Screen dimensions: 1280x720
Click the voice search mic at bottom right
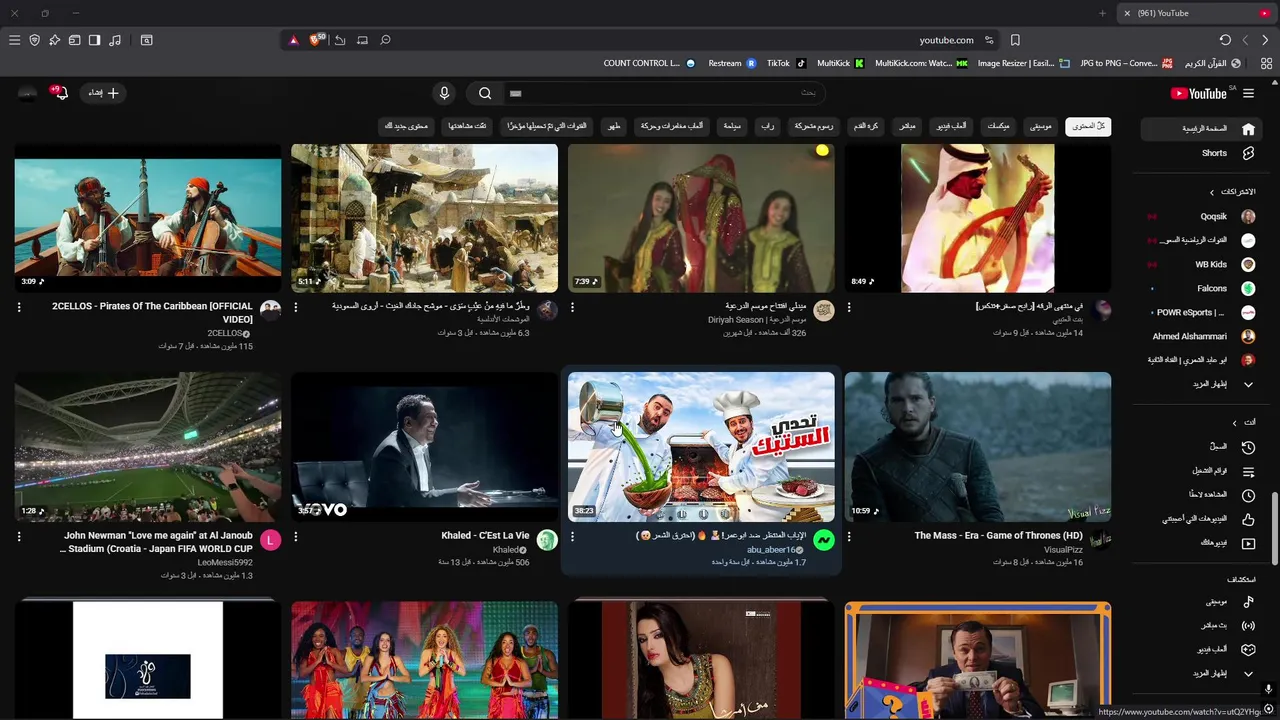[1268, 689]
